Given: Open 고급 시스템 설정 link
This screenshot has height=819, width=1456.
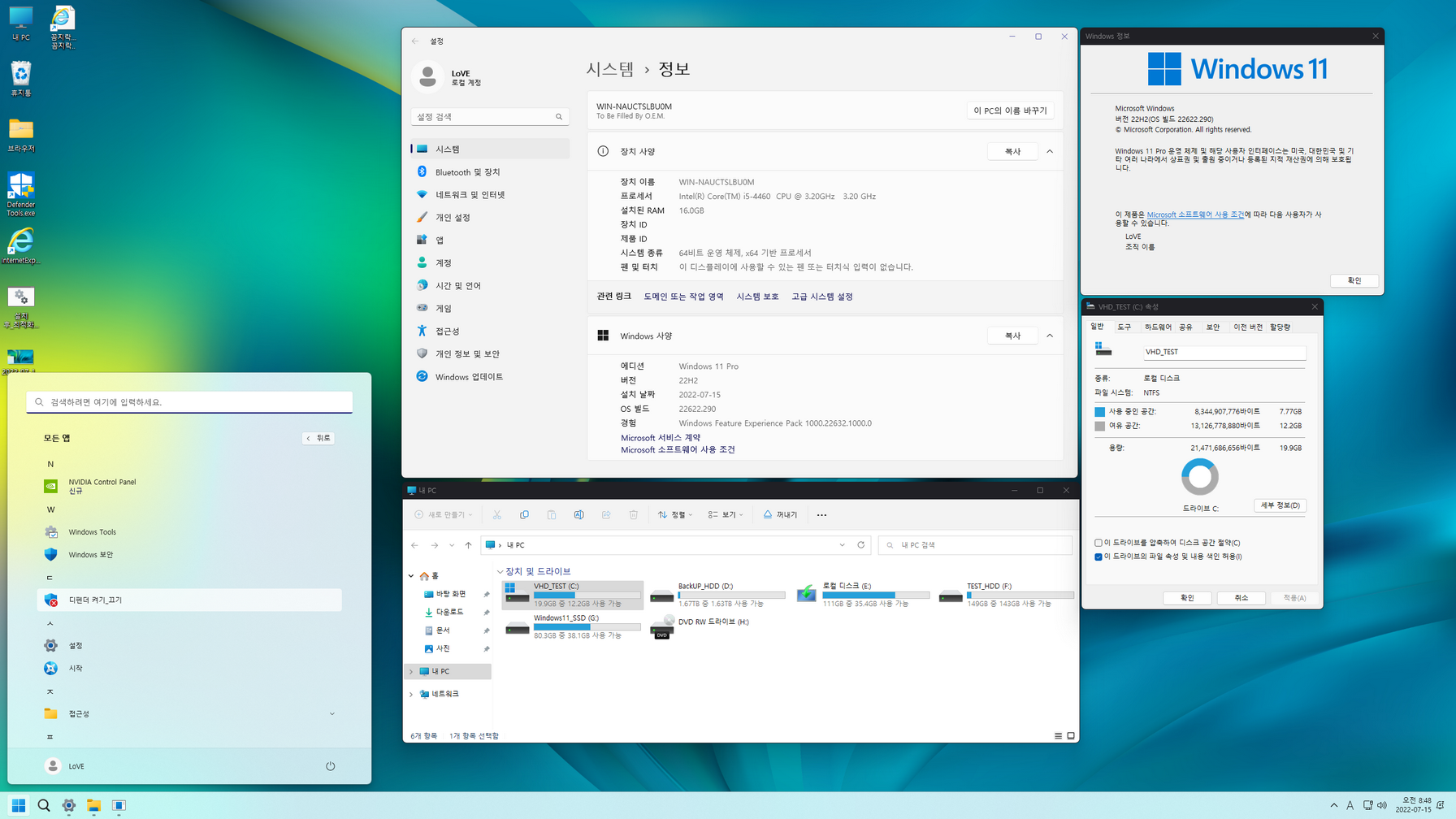Looking at the screenshot, I should tap(821, 297).
